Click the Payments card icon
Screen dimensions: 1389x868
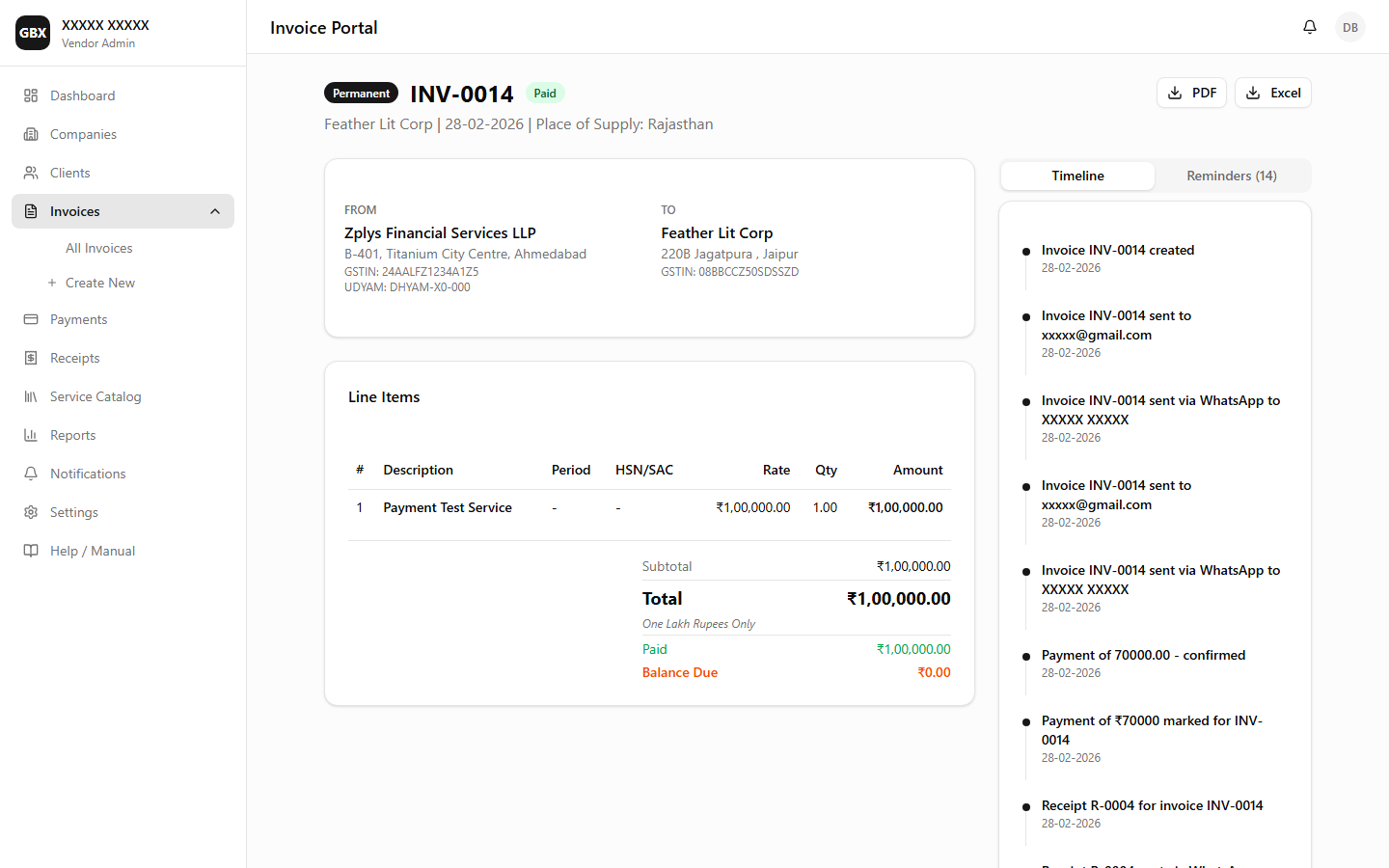(x=31, y=319)
